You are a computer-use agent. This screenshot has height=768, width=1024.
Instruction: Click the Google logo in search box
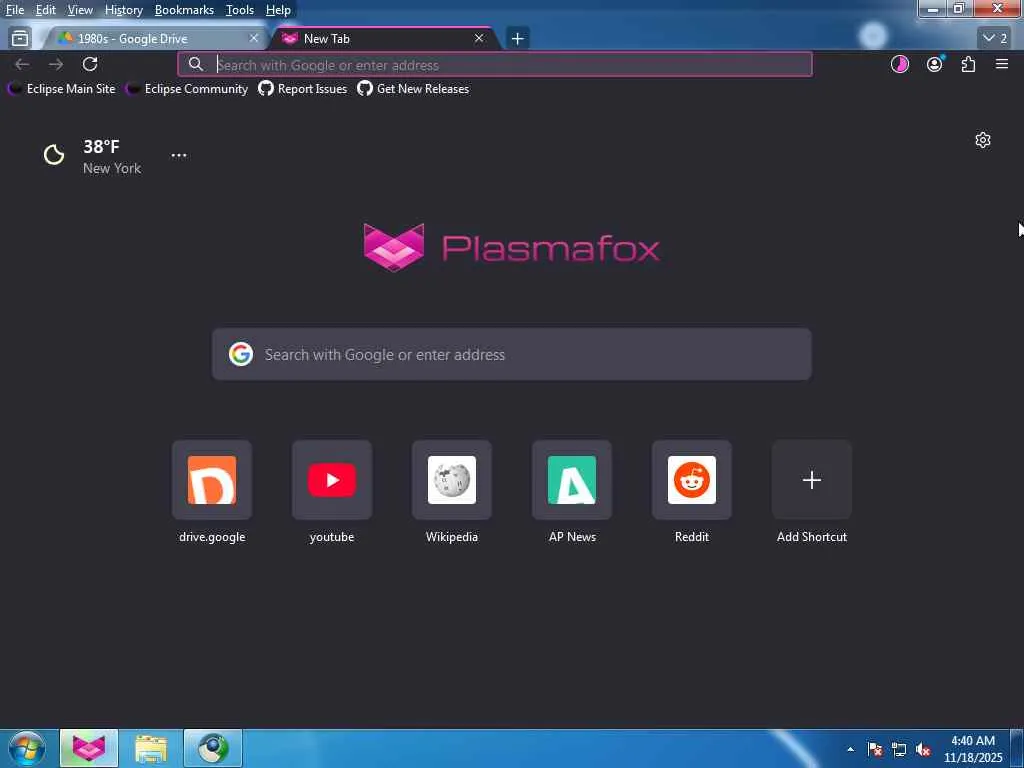click(241, 355)
